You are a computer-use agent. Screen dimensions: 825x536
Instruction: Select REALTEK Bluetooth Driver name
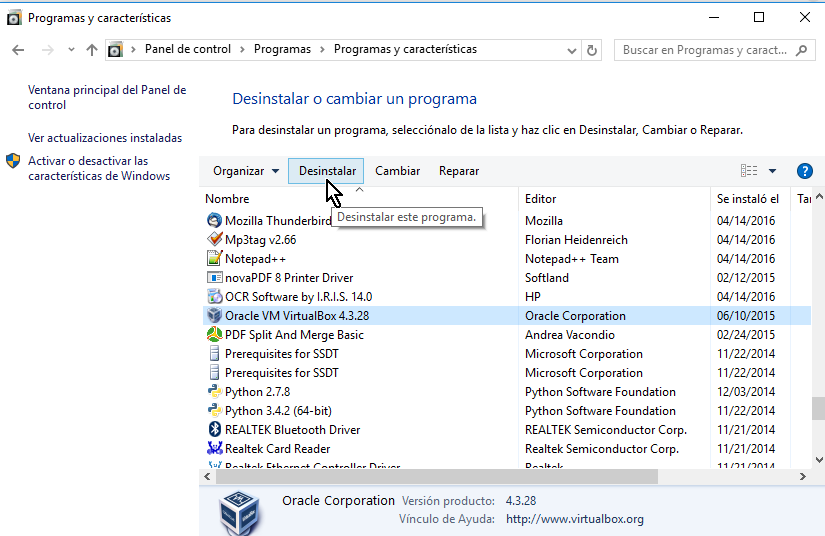pyautogui.click(x=293, y=430)
